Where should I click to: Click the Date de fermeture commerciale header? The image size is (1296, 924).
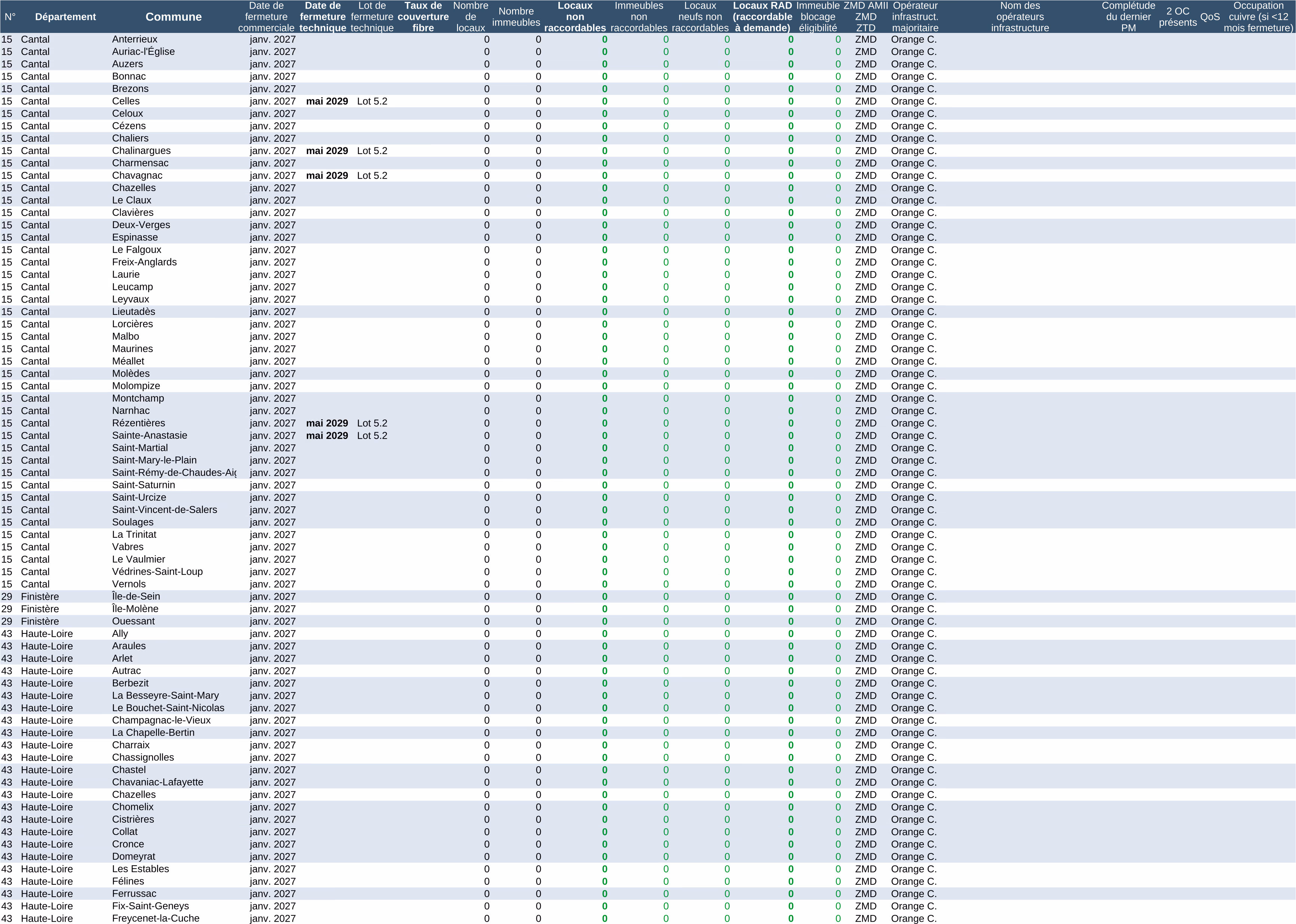coord(266,16)
